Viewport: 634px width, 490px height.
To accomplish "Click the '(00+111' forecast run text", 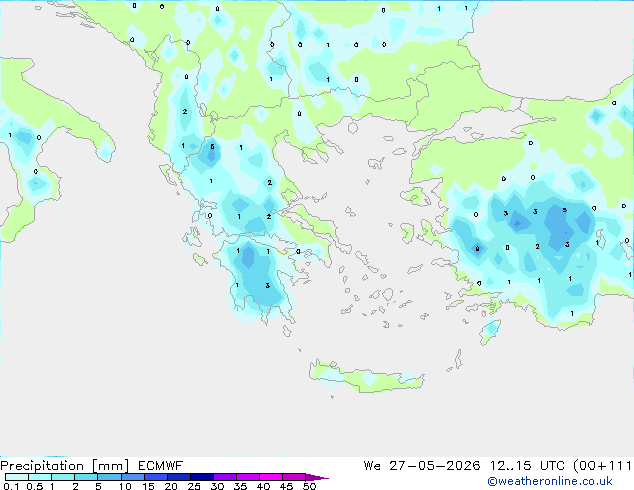I will click(602, 466).
